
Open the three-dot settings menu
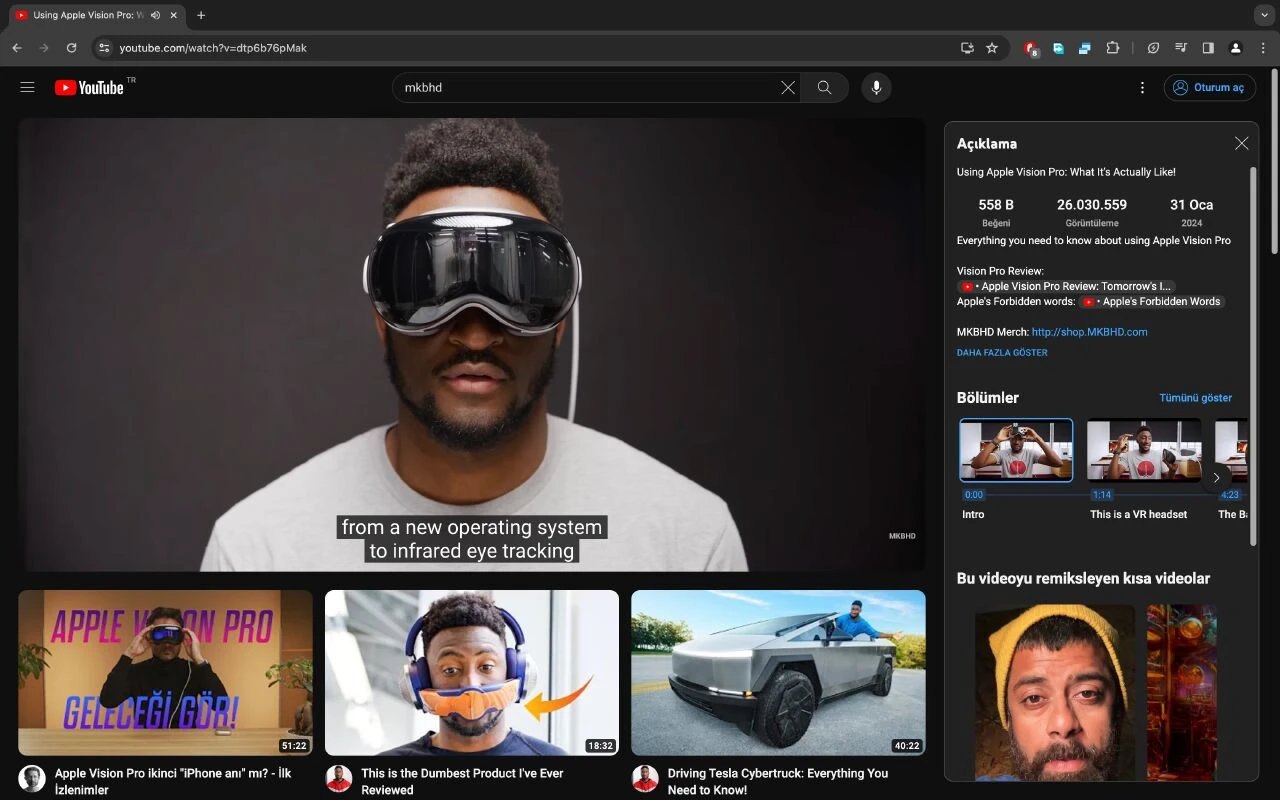[x=1142, y=88]
